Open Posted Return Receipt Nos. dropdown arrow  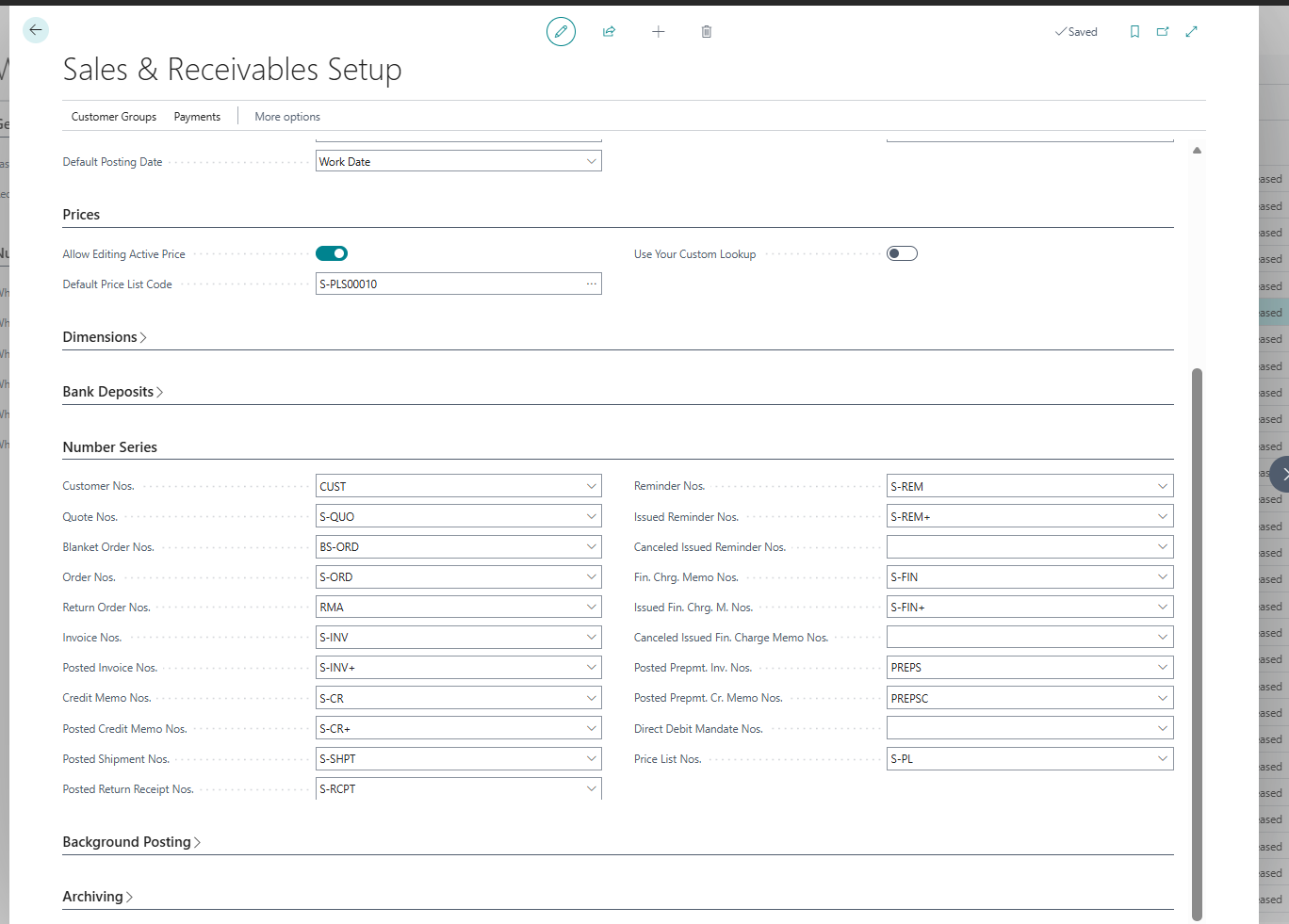tap(592, 788)
